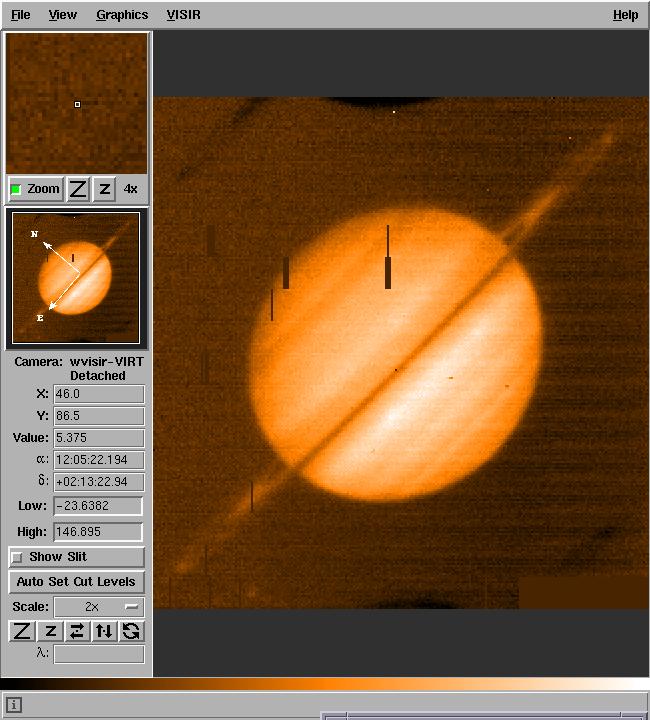Open the VISIR menu

(184, 15)
